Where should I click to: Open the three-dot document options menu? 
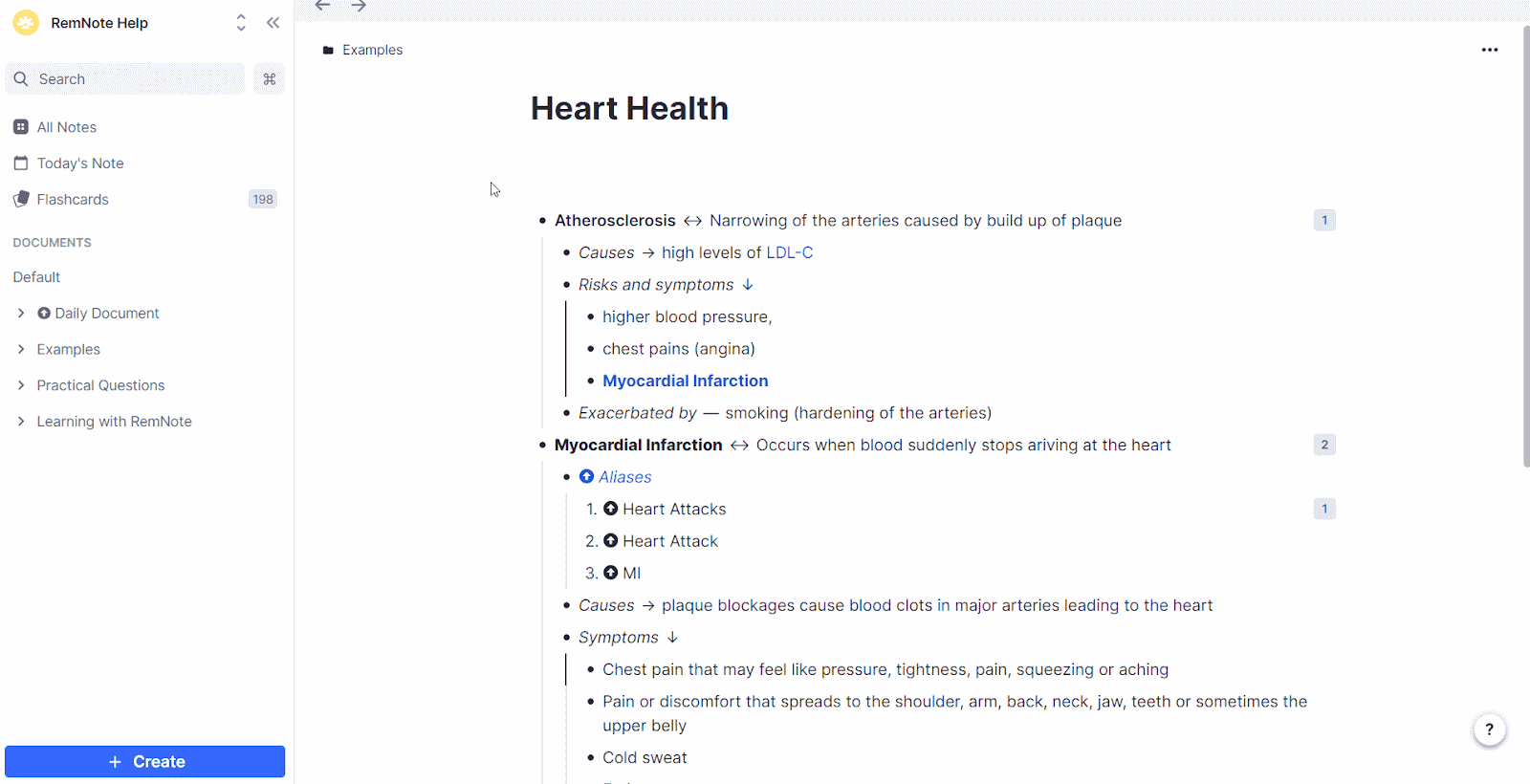[x=1489, y=50]
